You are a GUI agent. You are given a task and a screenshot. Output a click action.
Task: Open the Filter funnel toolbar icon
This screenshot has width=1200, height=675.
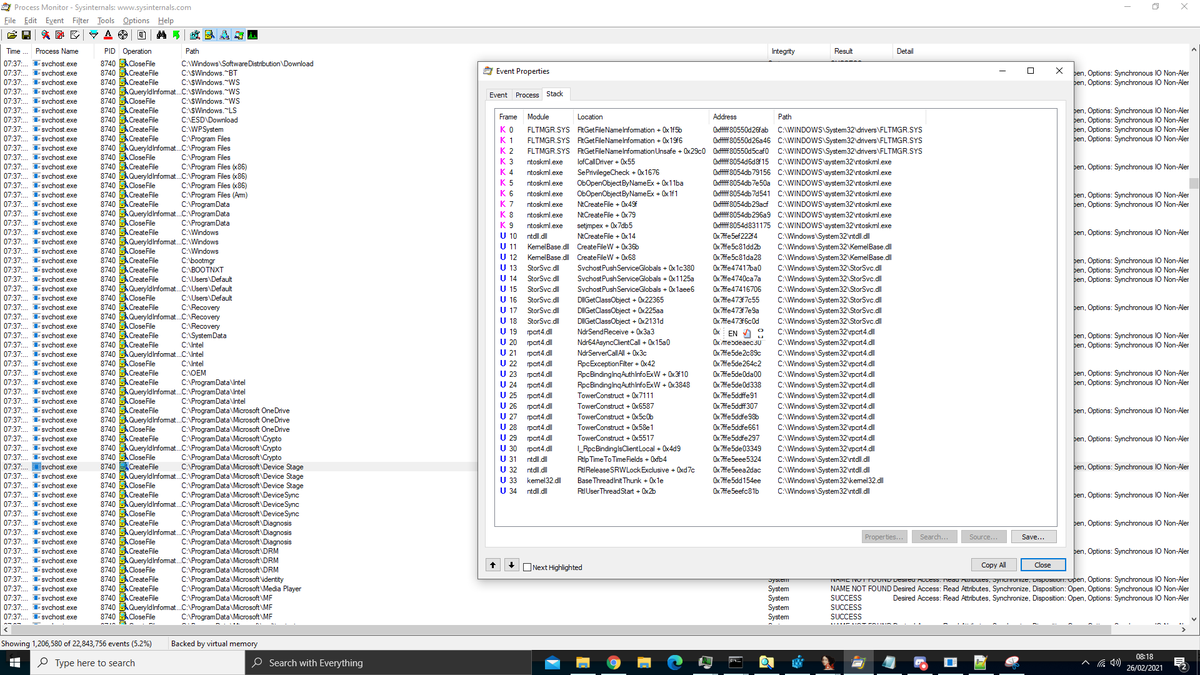coord(93,35)
